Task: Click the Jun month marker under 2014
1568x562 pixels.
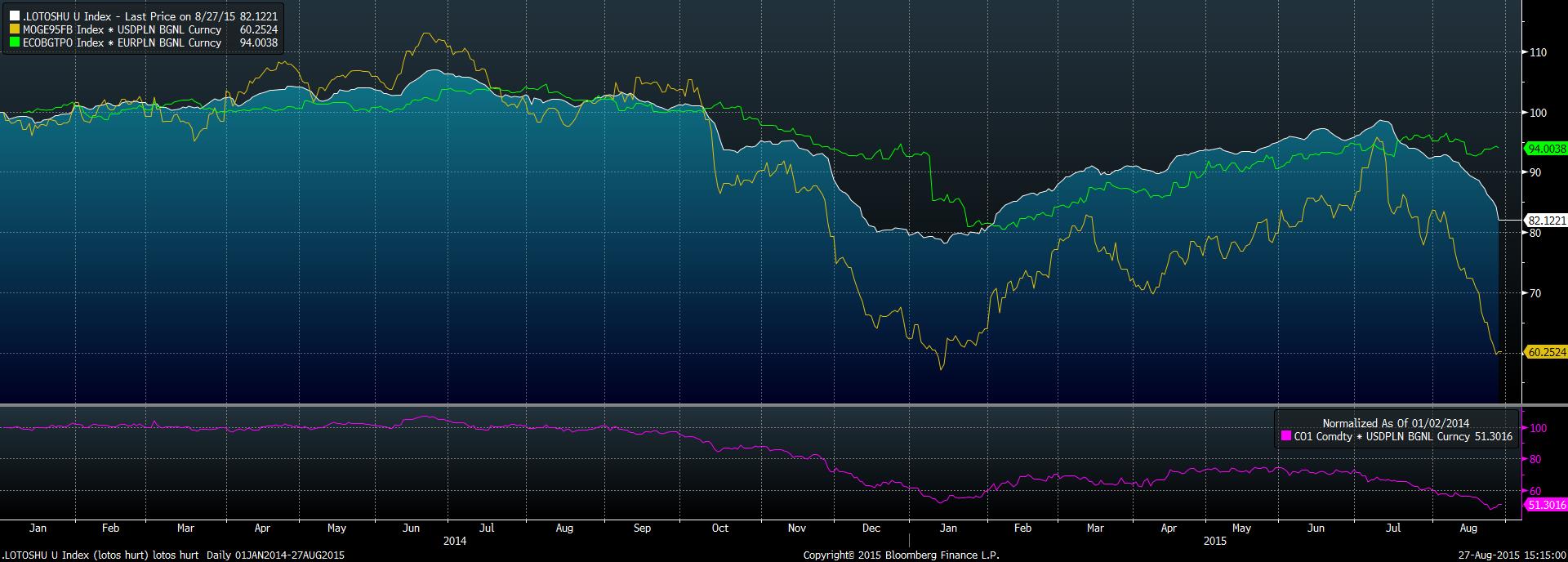Action: click(x=412, y=529)
